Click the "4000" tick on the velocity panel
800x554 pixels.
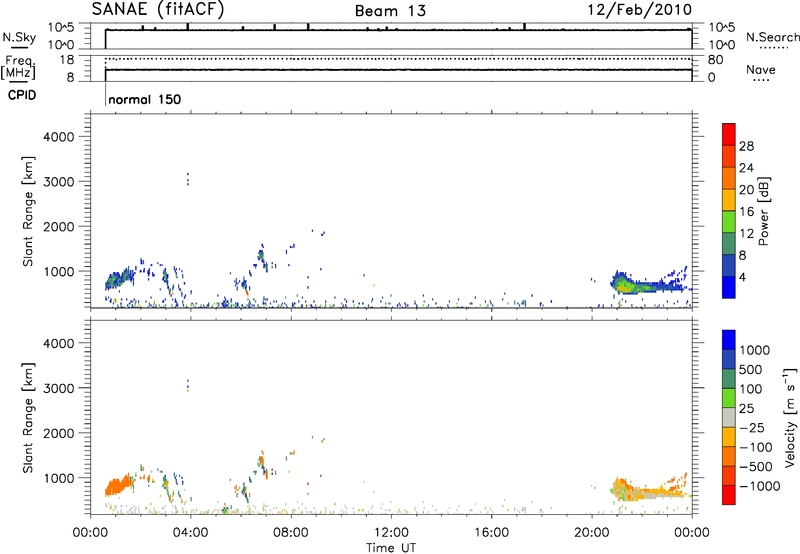(59, 343)
